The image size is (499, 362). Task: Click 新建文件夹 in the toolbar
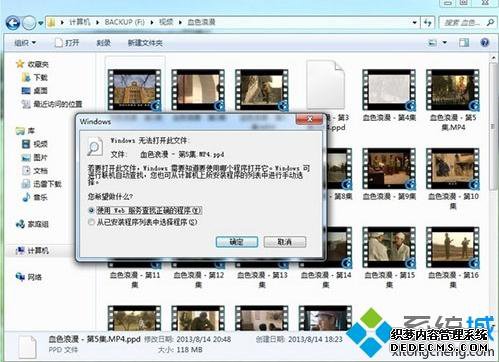click(145, 43)
